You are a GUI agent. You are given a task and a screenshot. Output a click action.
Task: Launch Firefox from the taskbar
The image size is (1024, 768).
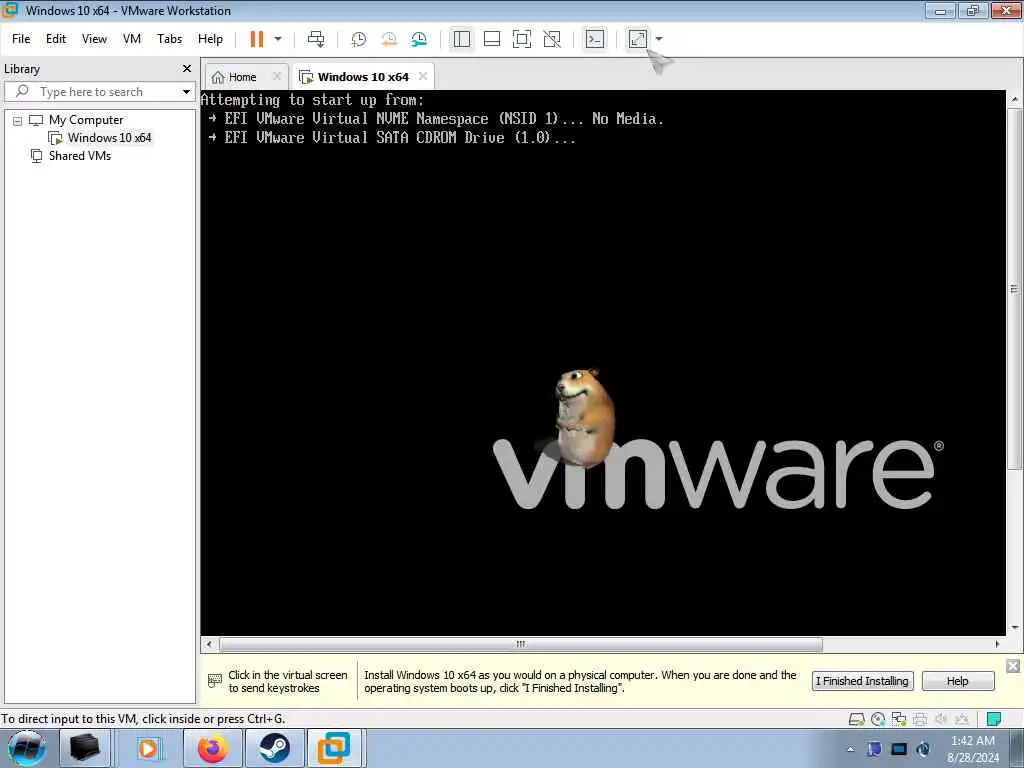click(212, 748)
